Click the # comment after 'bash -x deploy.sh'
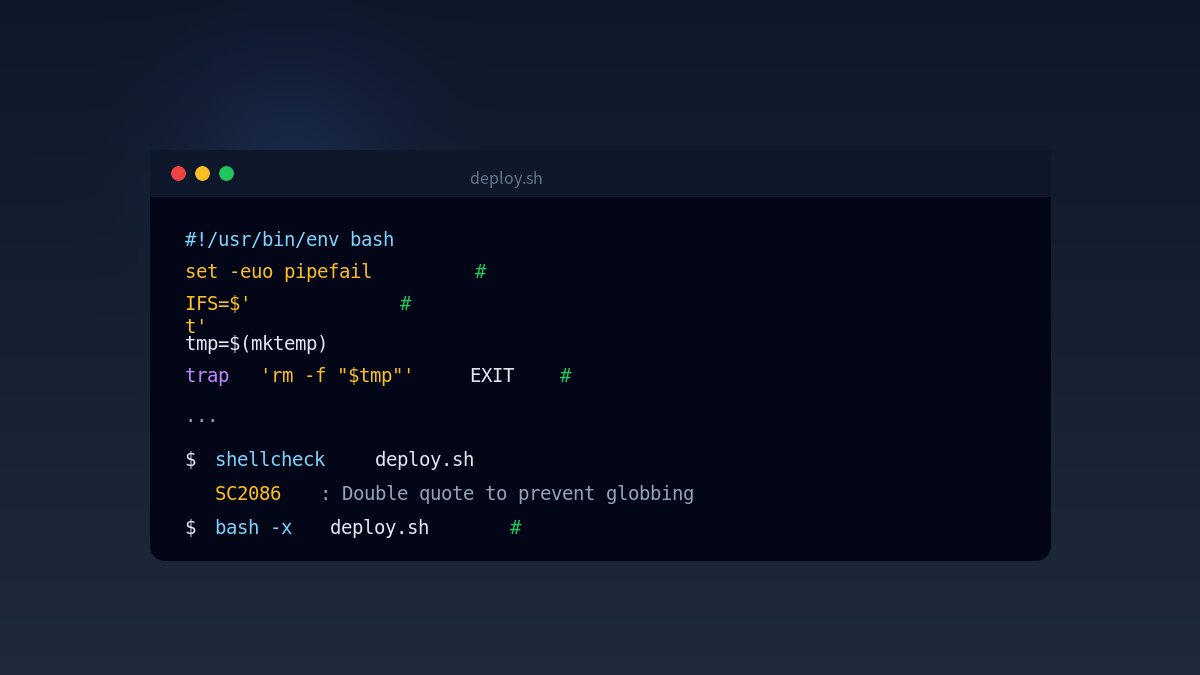The width and height of the screenshot is (1200, 675). click(x=515, y=528)
